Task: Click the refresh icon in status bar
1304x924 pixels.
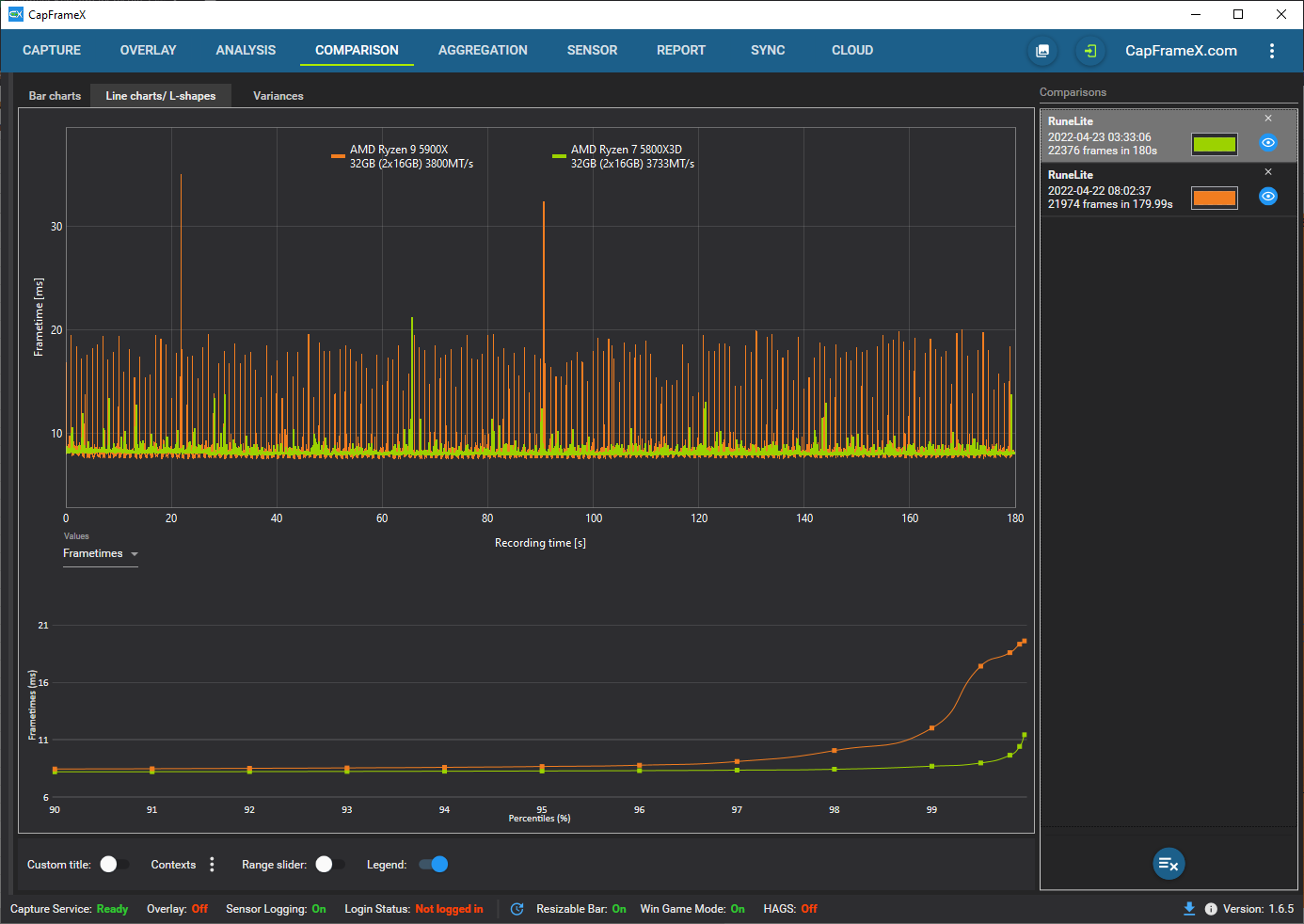Action: pyautogui.click(x=517, y=909)
